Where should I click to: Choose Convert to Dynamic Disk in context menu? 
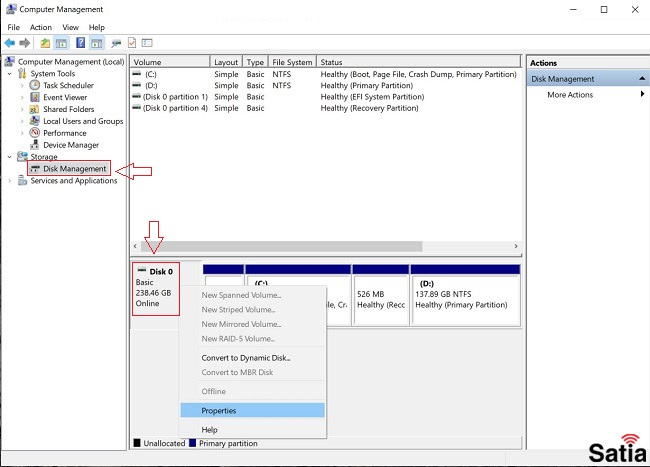coord(252,358)
